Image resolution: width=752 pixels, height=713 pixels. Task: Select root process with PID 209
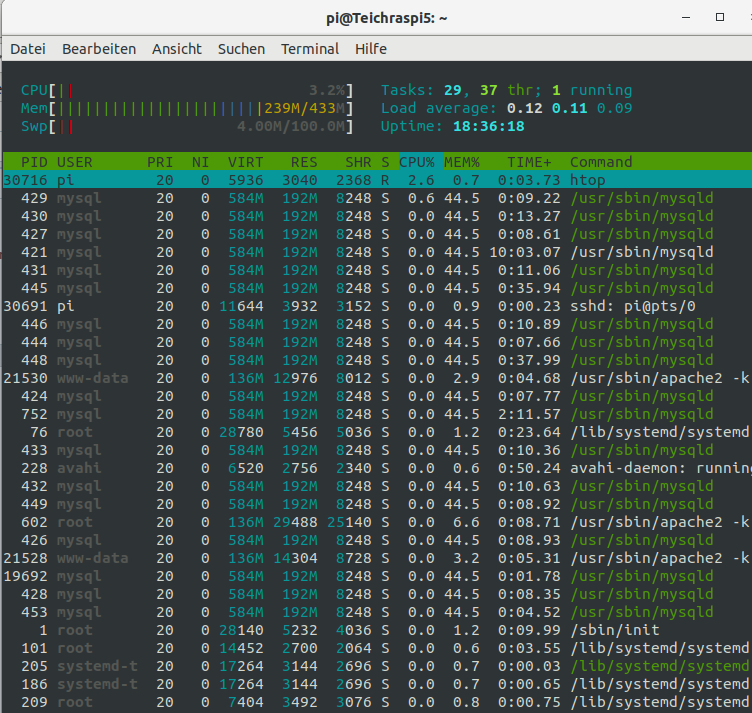[x=377, y=702]
